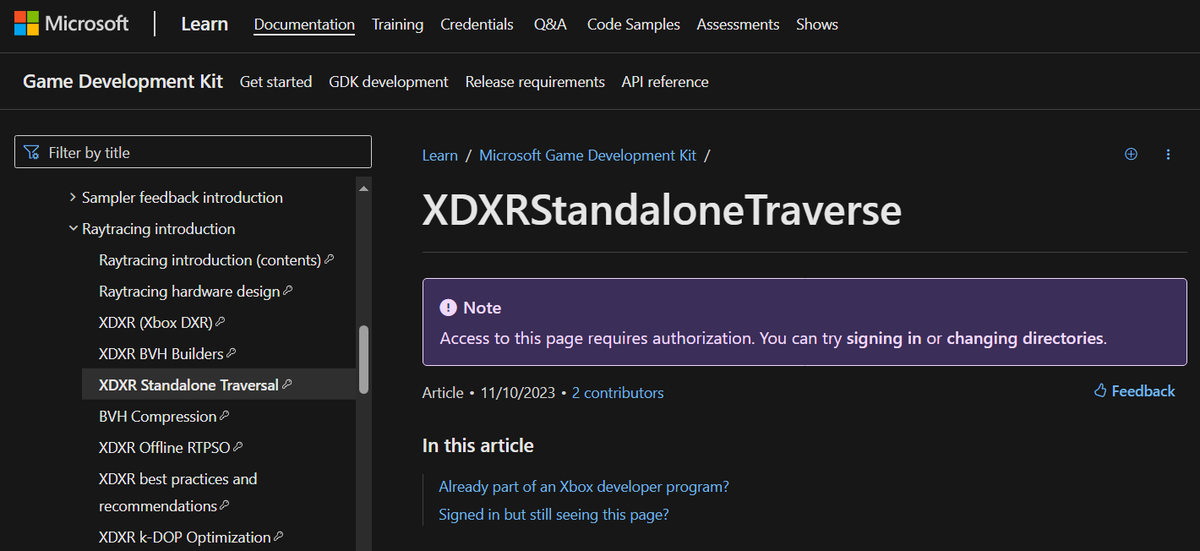The image size is (1200, 551).
Task: Open the Q&A menu item
Action: tap(550, 24)
